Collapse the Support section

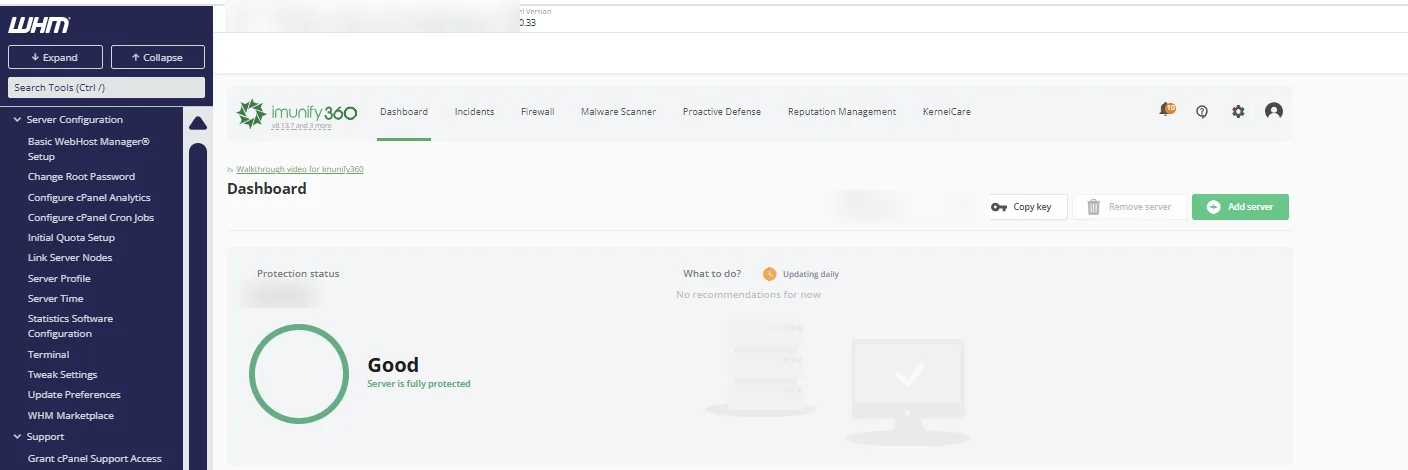pos(38,437)
